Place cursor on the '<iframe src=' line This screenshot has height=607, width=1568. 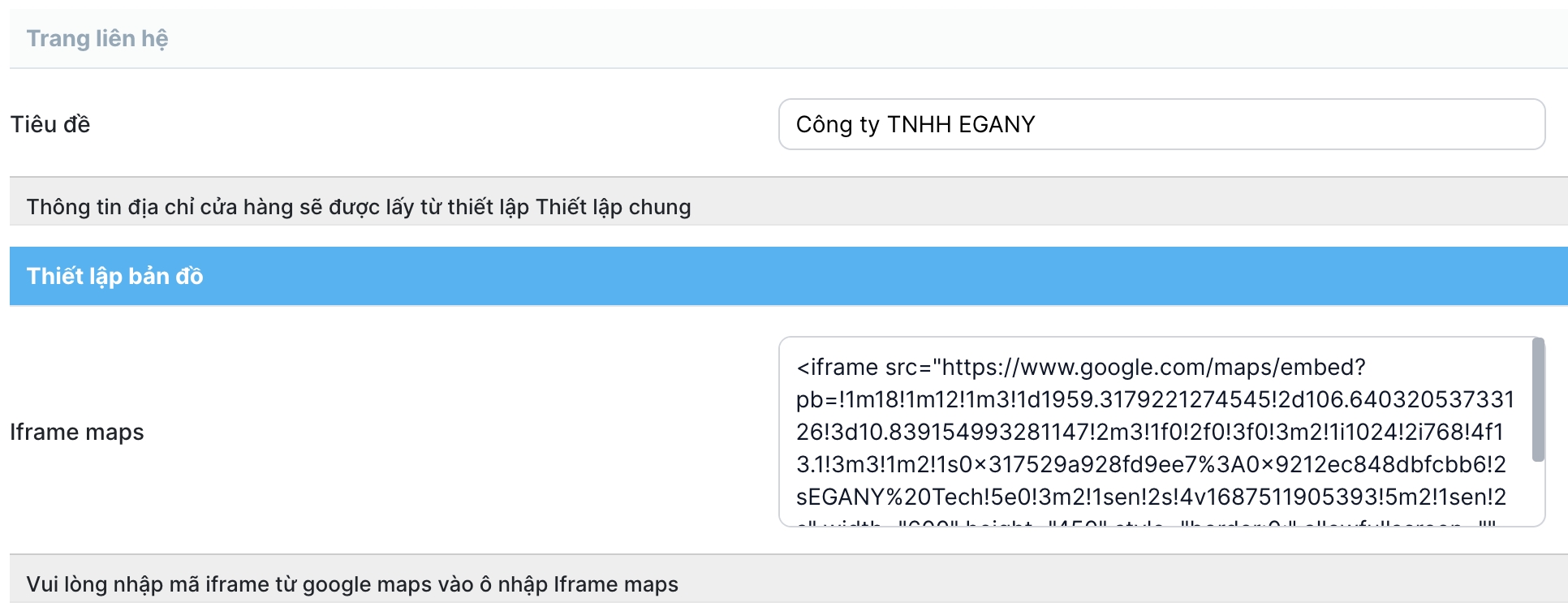(x=863, y=367)
